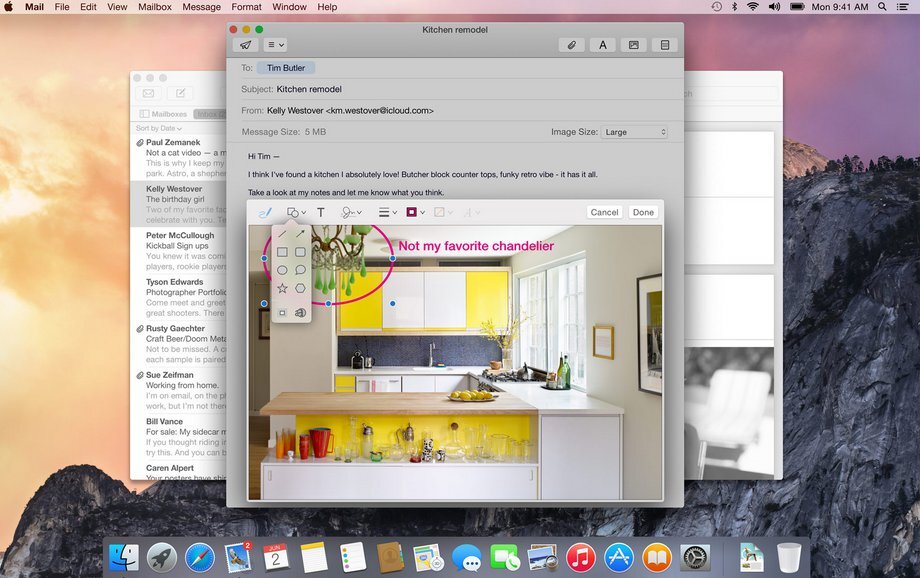920x578 pixels.
Task: Cancel the markup edits
Action: click(x=604, y=212)
